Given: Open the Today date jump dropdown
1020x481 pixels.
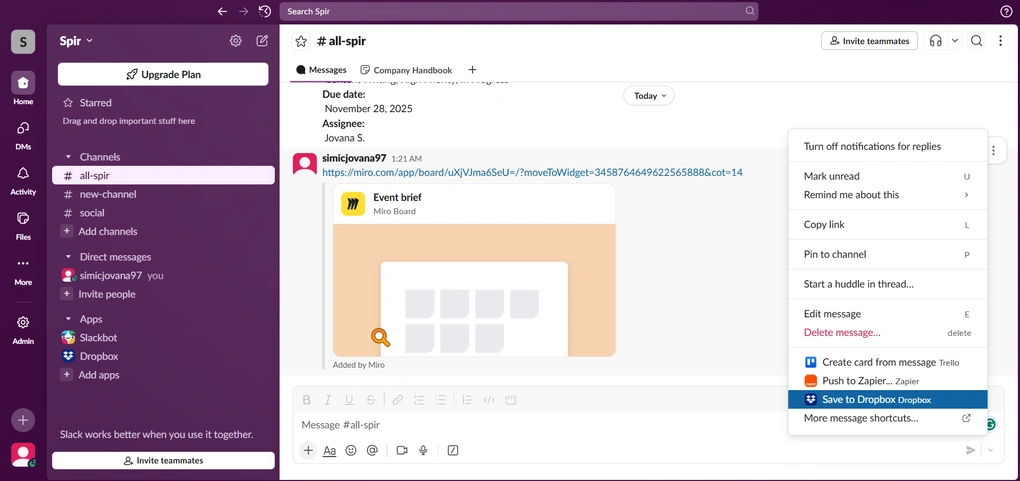Looking at the screenshot, I should click(649, 96).
